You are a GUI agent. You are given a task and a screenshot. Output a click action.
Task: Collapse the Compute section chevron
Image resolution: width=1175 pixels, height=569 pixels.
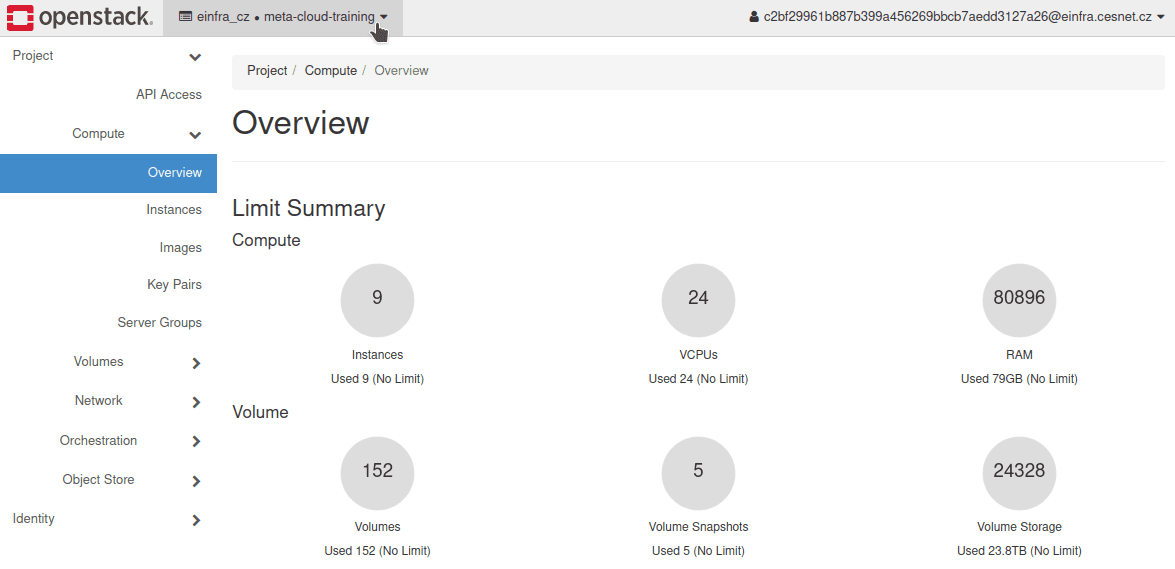coord(195,135)
